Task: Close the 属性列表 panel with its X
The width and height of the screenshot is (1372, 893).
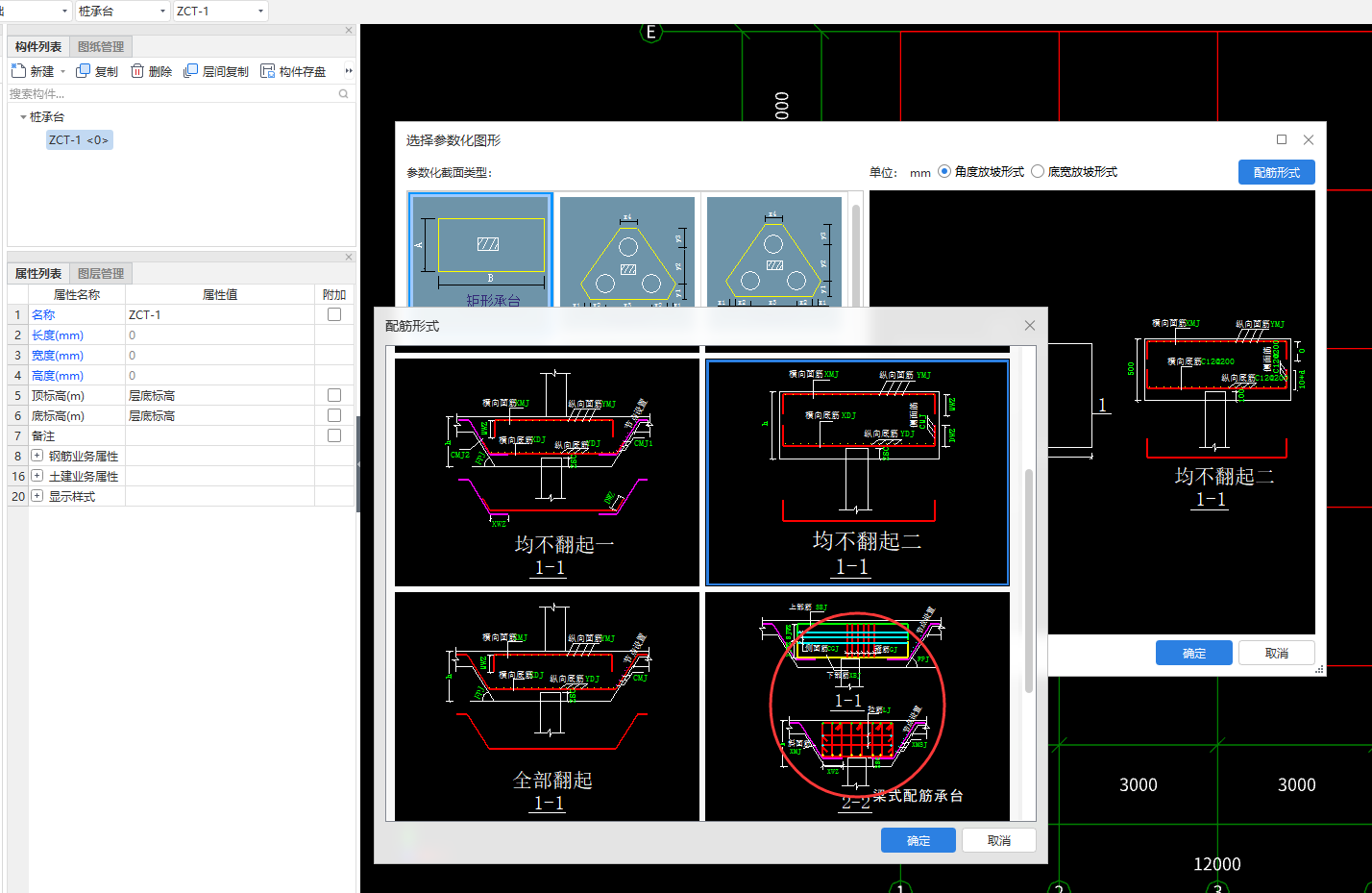Action: pos(349,258)
